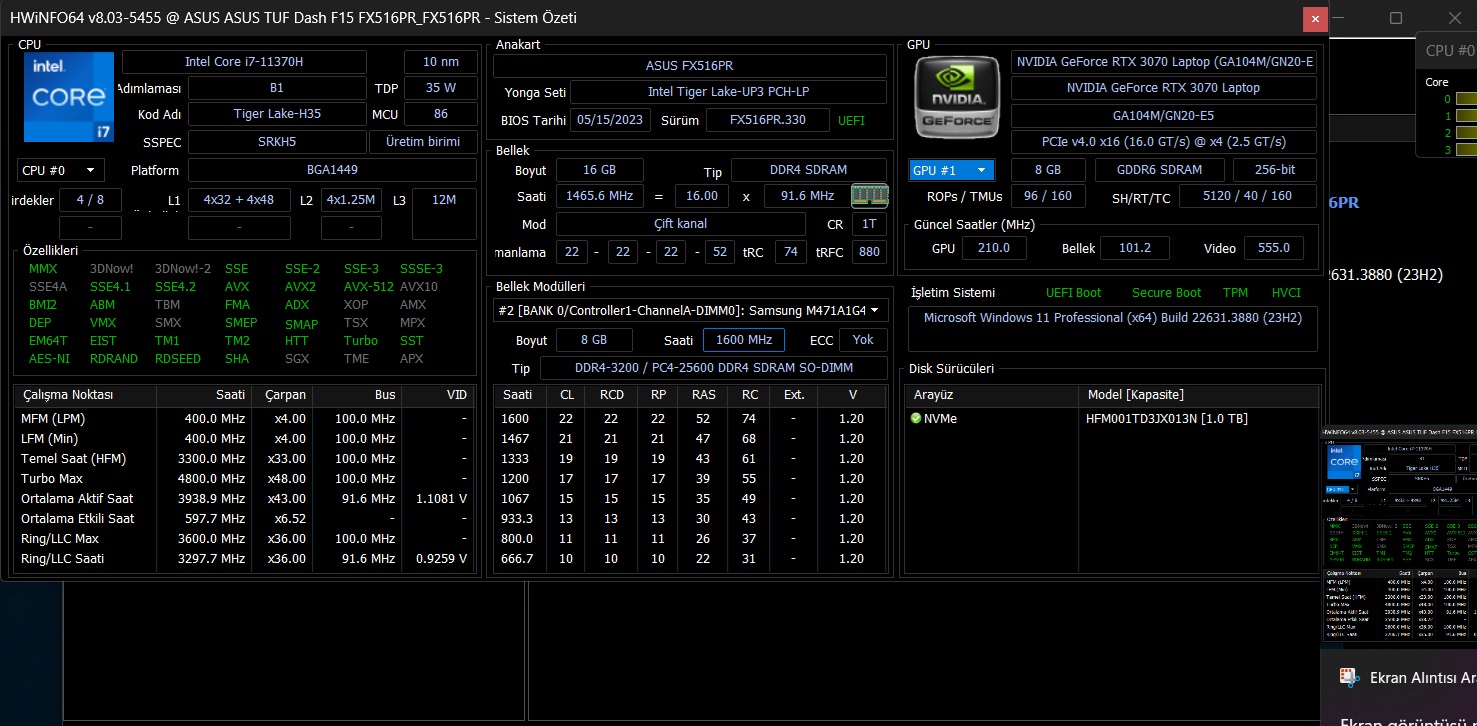
Task: Select the Intel Core i7-11370H name field
Action: click(x=244, y=62)
